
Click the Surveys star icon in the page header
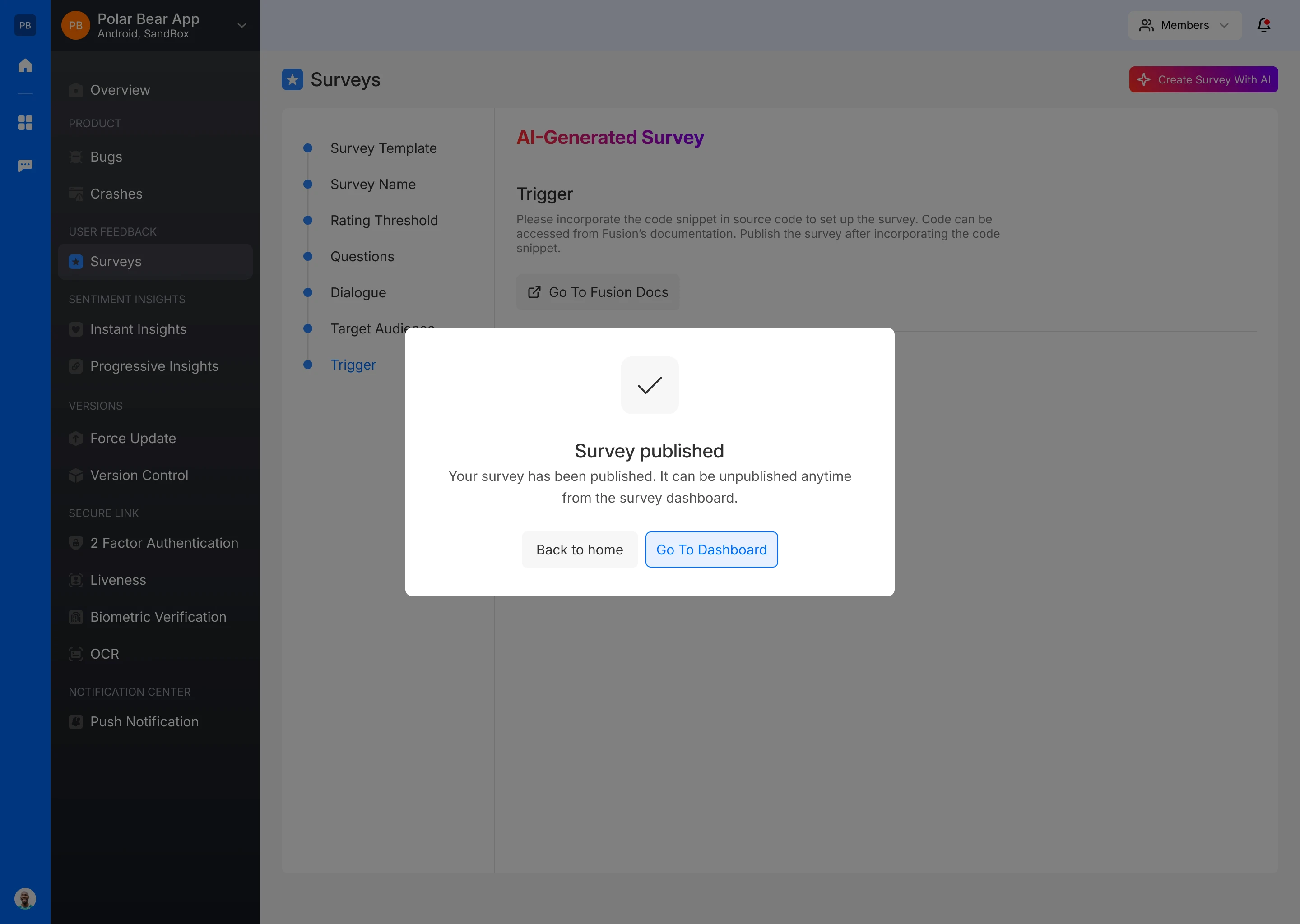[292, 80]
